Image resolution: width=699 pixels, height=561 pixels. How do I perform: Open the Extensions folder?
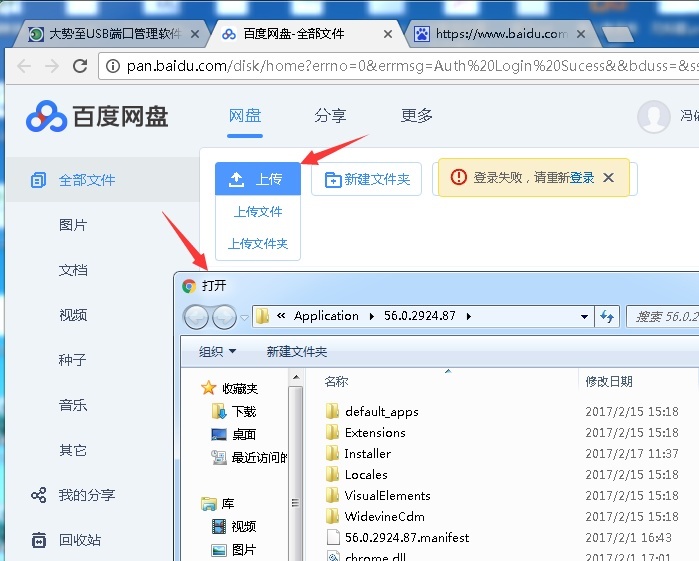pyautogui.click(x=374, y=432)
